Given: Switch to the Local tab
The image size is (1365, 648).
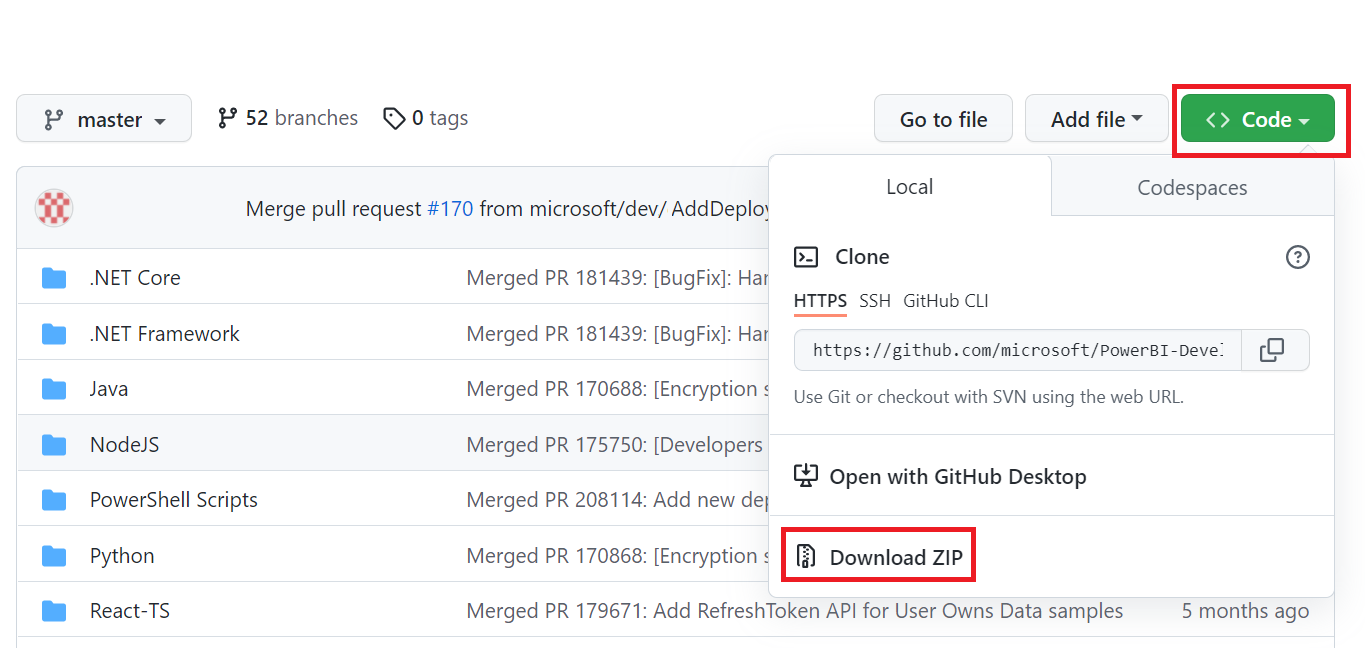Looking at the screenshot, I should pyautogui.click(x=909, y=187).
